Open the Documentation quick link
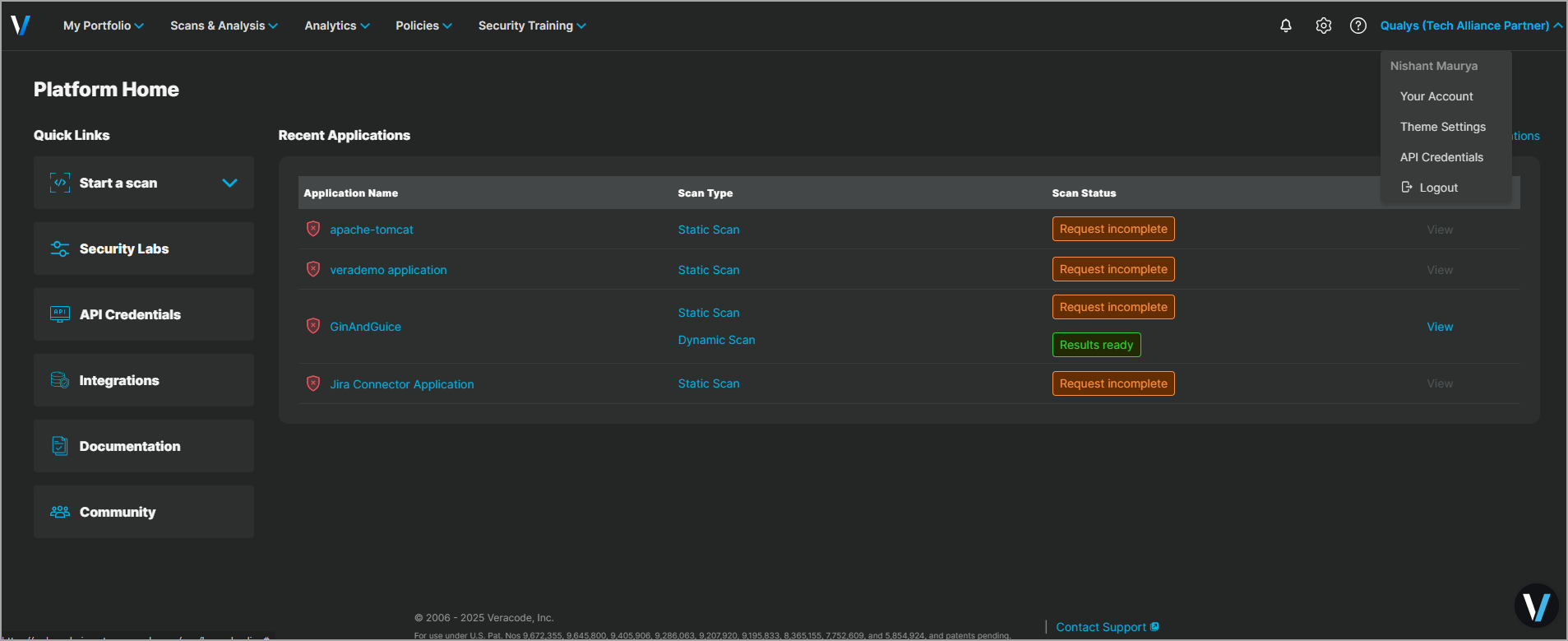 pos(144,446)
